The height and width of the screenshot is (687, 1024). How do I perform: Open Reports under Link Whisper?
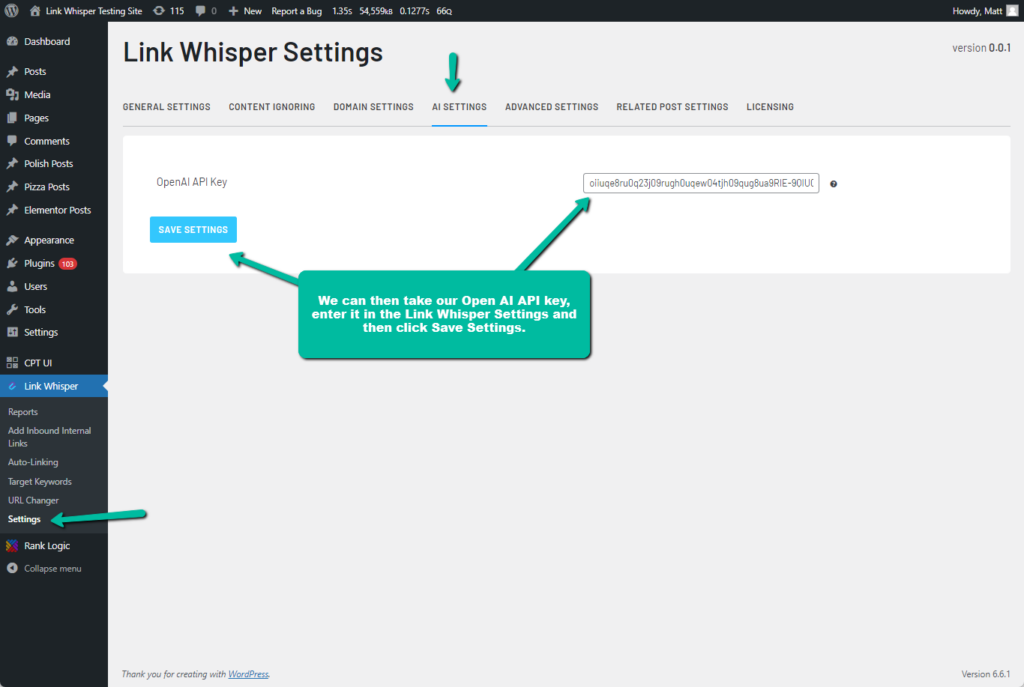pyautogui.click(x=23, y=411)
